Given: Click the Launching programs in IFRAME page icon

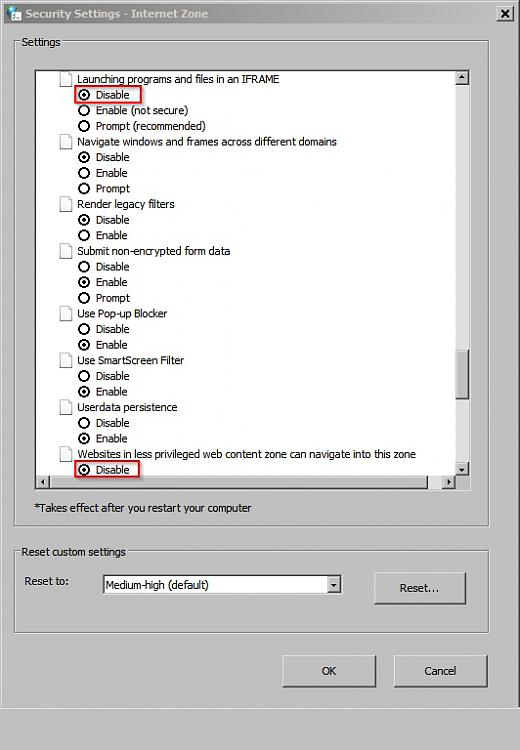Looking at the screenshot, I should click(x=66, y=79).
